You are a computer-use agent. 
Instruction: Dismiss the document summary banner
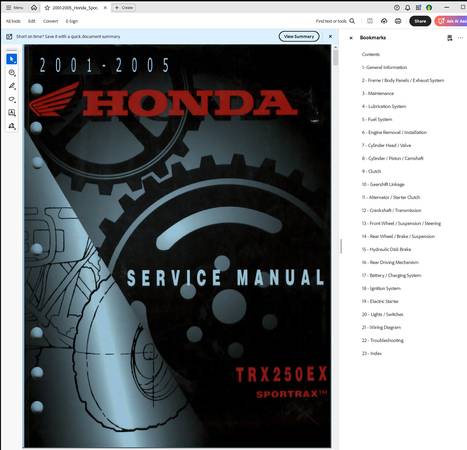pos(330,36)
